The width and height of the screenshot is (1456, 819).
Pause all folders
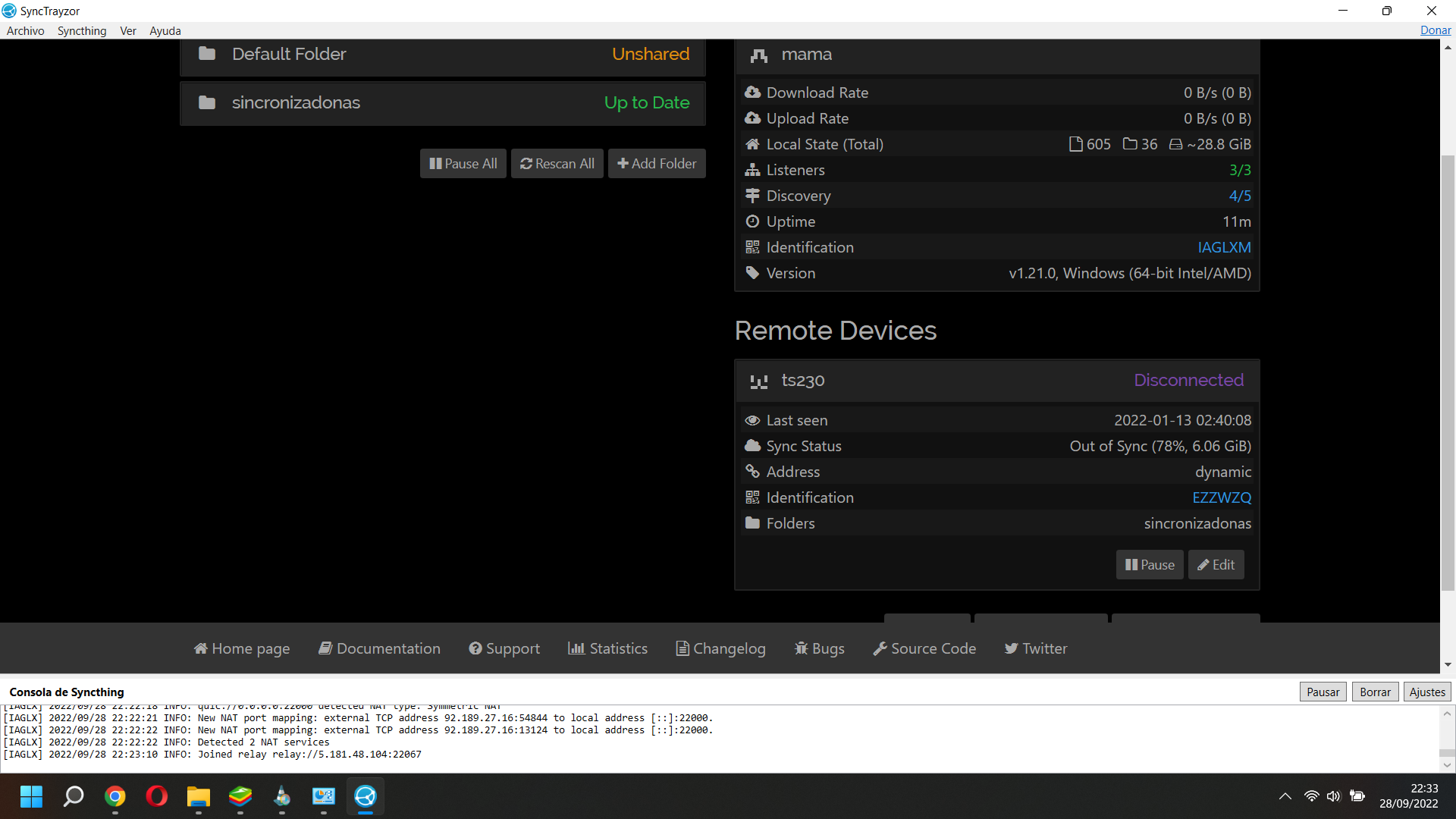(463, 164)
